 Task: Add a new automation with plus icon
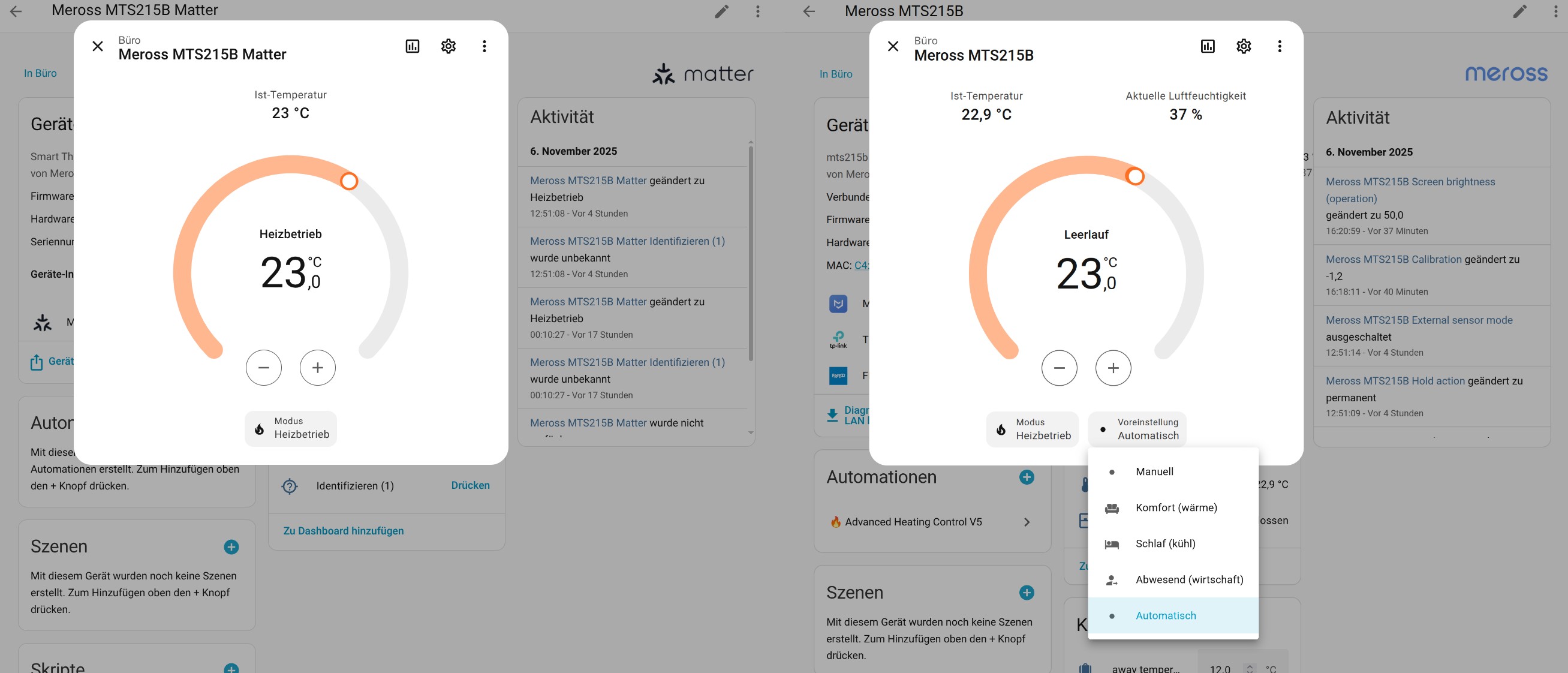click(x=1027, y=477)
